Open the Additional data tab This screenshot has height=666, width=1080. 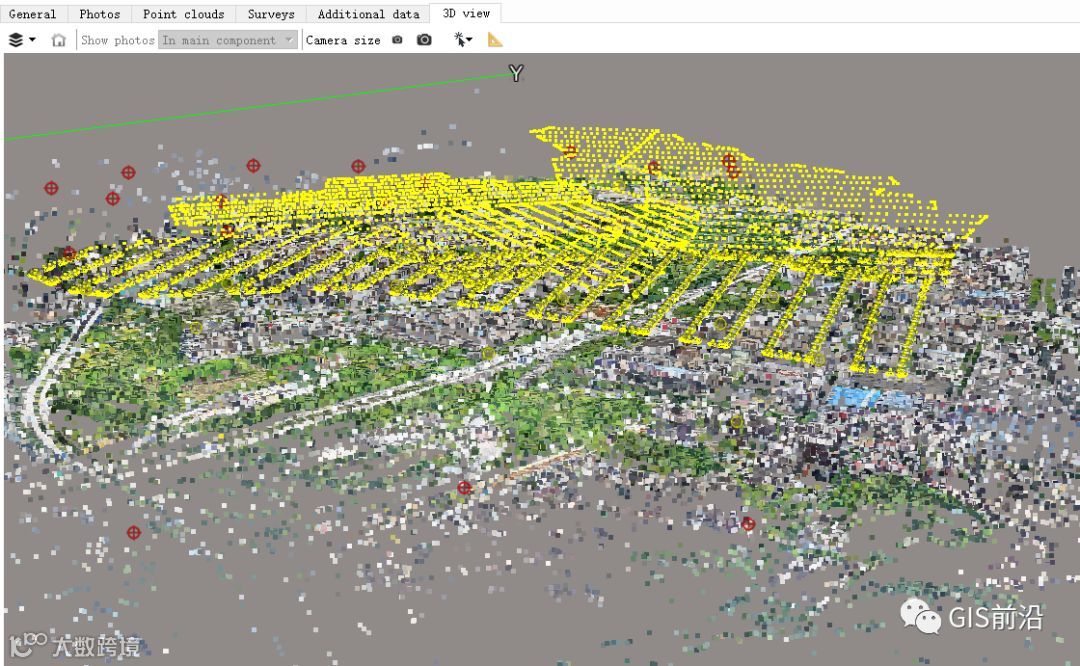coord(368,14)
